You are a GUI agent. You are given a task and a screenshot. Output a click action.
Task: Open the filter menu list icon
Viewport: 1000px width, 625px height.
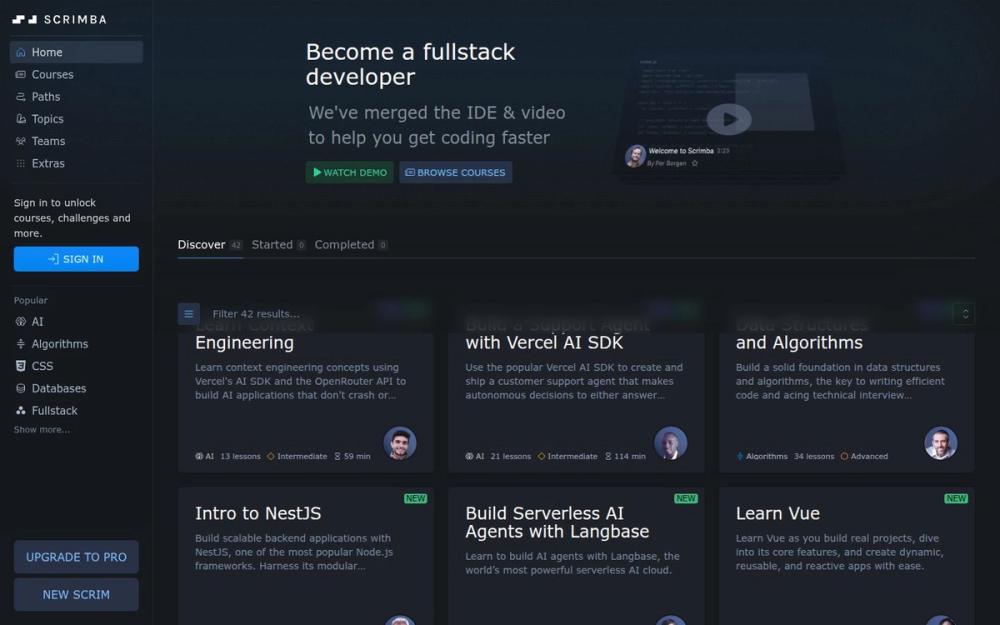pos(189,314)
